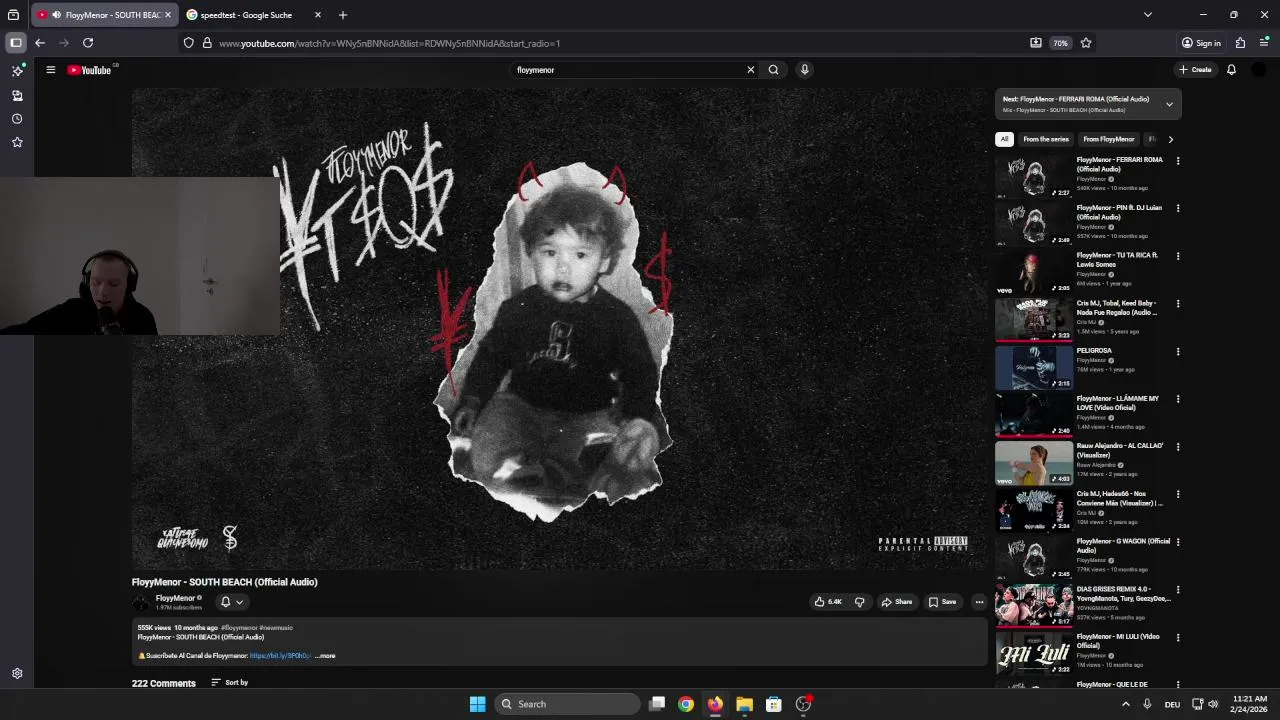1280x720 pixels.
Task: Select the All filter chip
Action: coord(1004,139)
